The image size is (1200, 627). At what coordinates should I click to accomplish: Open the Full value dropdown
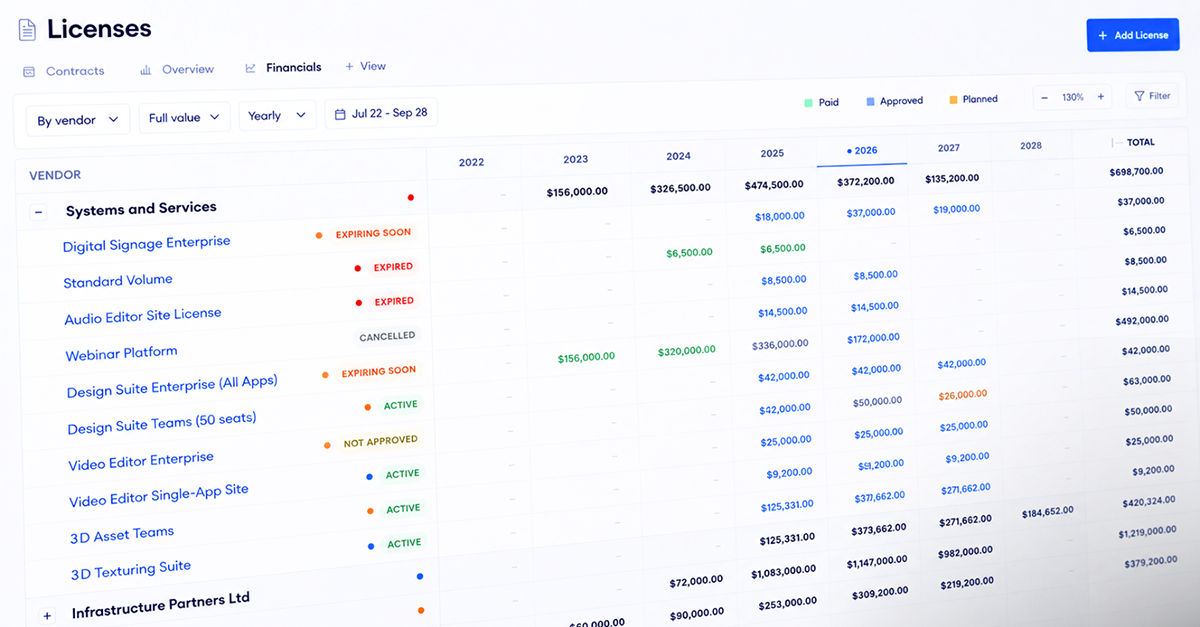[x=184, y=117]
